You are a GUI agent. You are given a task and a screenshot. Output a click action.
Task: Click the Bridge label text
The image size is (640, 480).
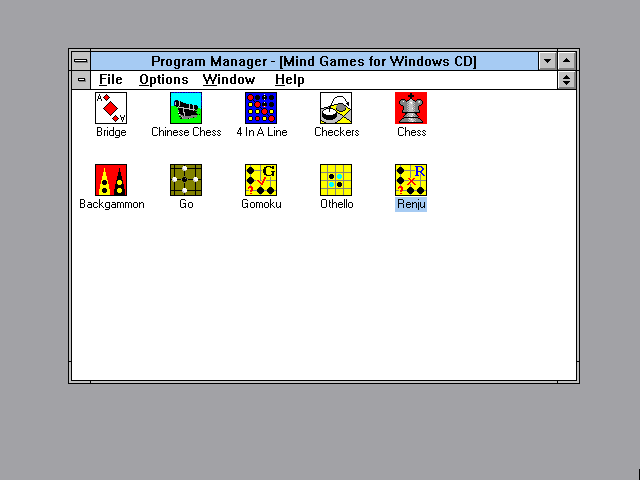pyautogui.click(x=111, y=132)
